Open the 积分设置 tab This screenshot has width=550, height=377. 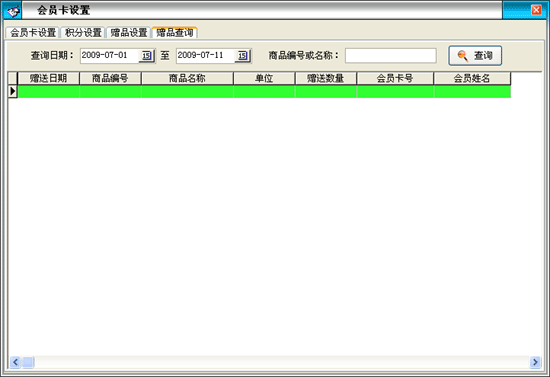point(83,33)
